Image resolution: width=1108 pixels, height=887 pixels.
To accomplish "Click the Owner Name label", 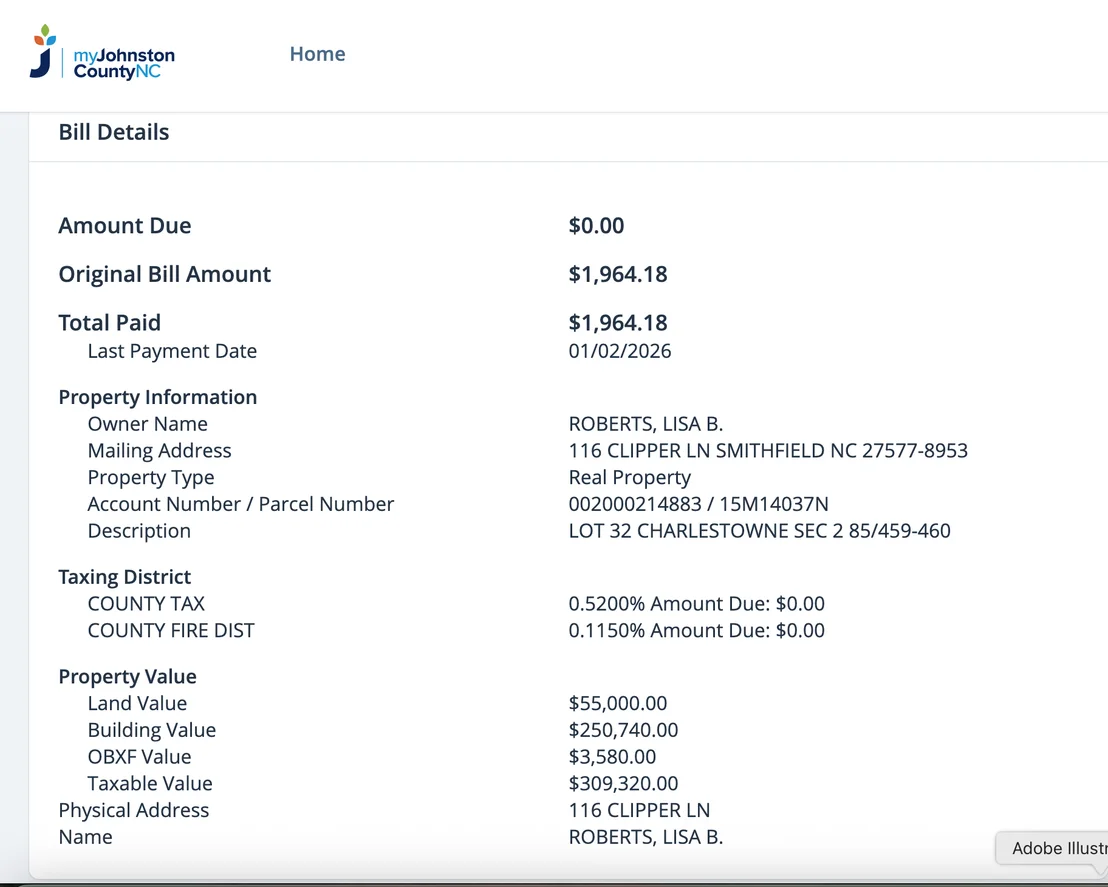I will click(148, 424).
